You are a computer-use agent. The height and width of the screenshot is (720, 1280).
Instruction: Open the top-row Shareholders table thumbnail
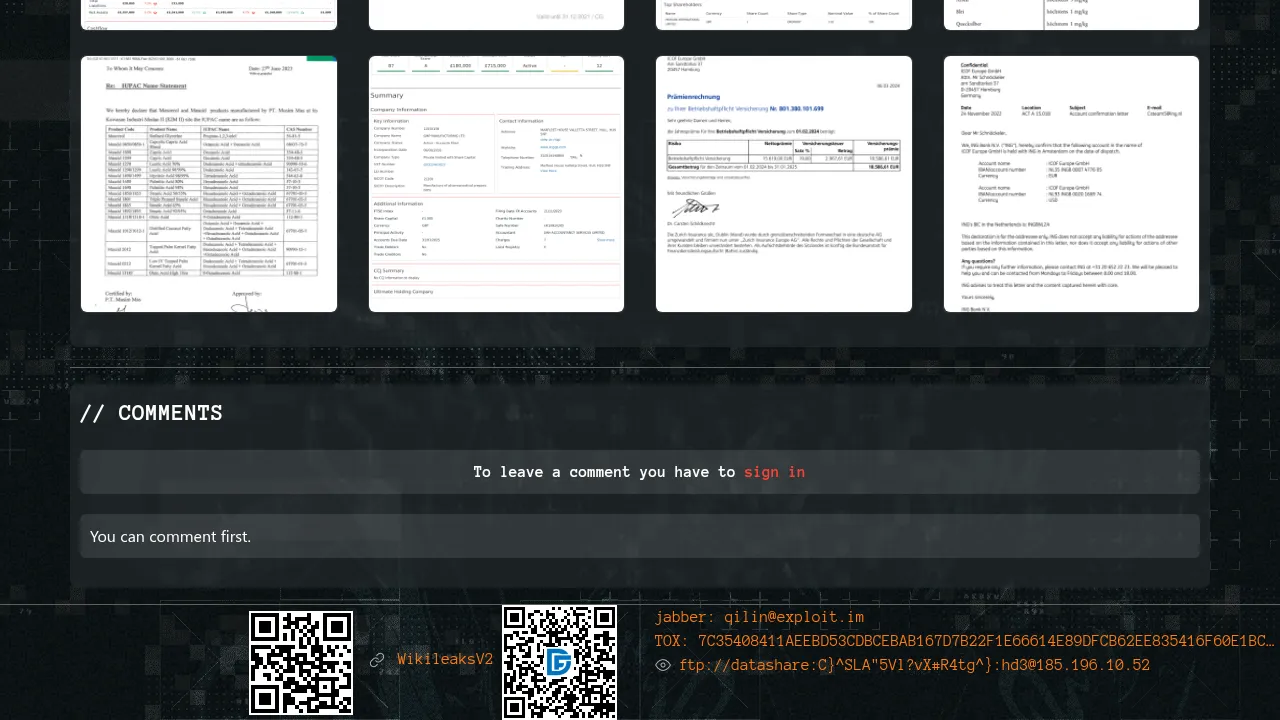[784, 15]
